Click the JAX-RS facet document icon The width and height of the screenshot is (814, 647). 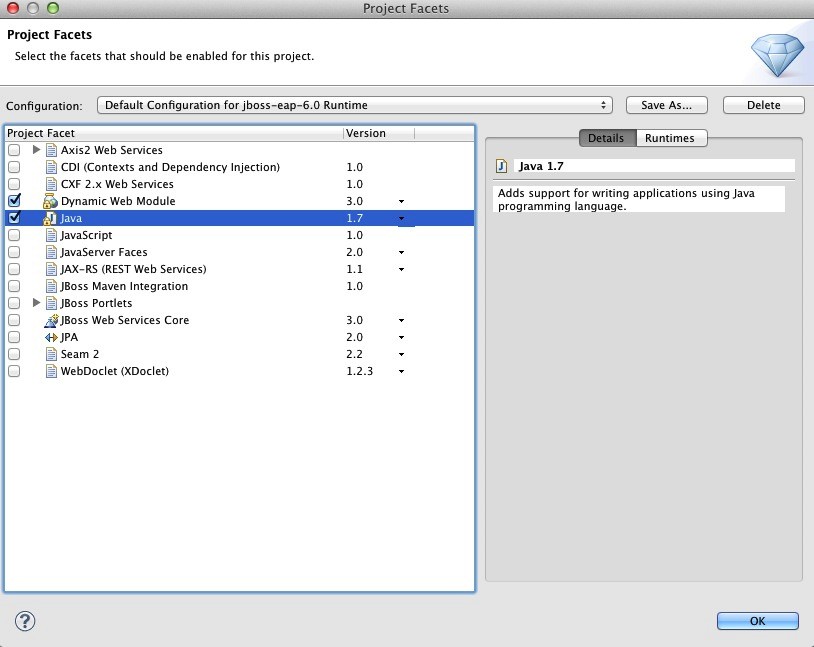[x=51, y=269]
